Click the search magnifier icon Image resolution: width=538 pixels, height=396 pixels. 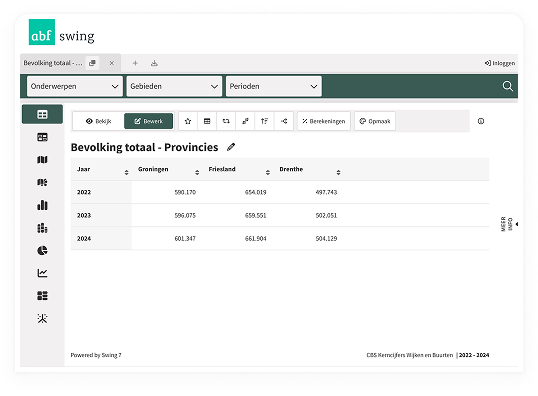point(507,86)
